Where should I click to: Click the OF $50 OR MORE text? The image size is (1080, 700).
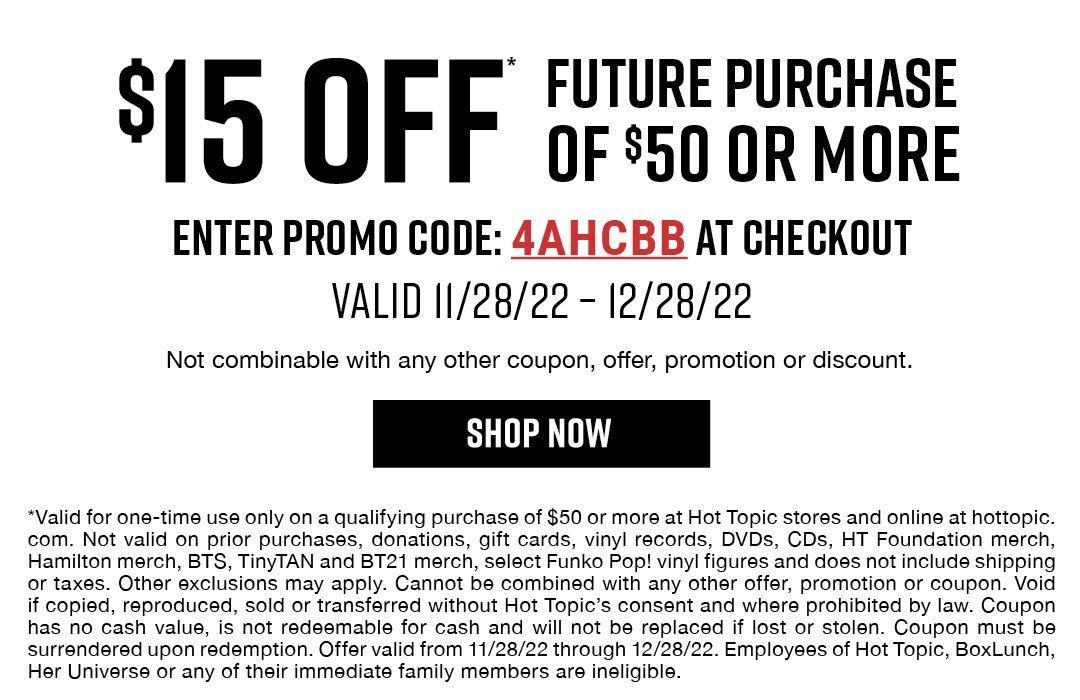[x=753, y=154]
